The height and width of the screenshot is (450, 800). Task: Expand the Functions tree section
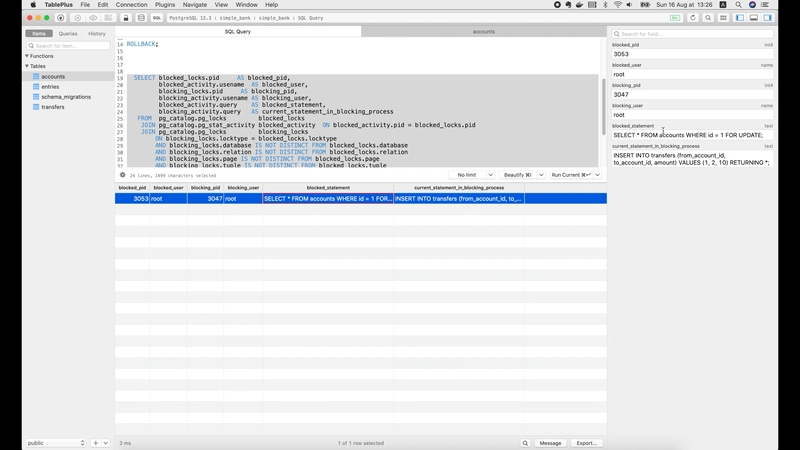[27, 56]
